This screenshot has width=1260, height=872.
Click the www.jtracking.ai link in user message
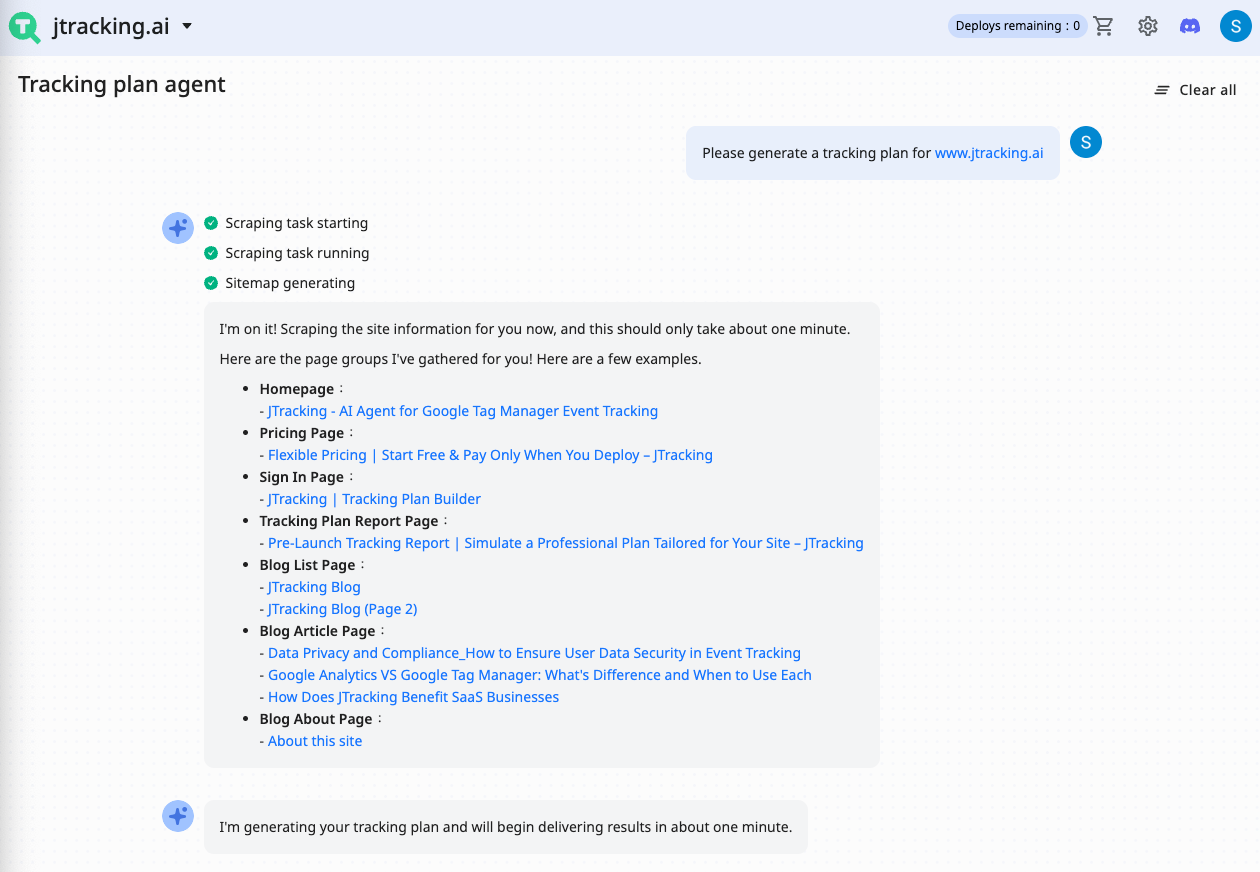pos(989,153)
